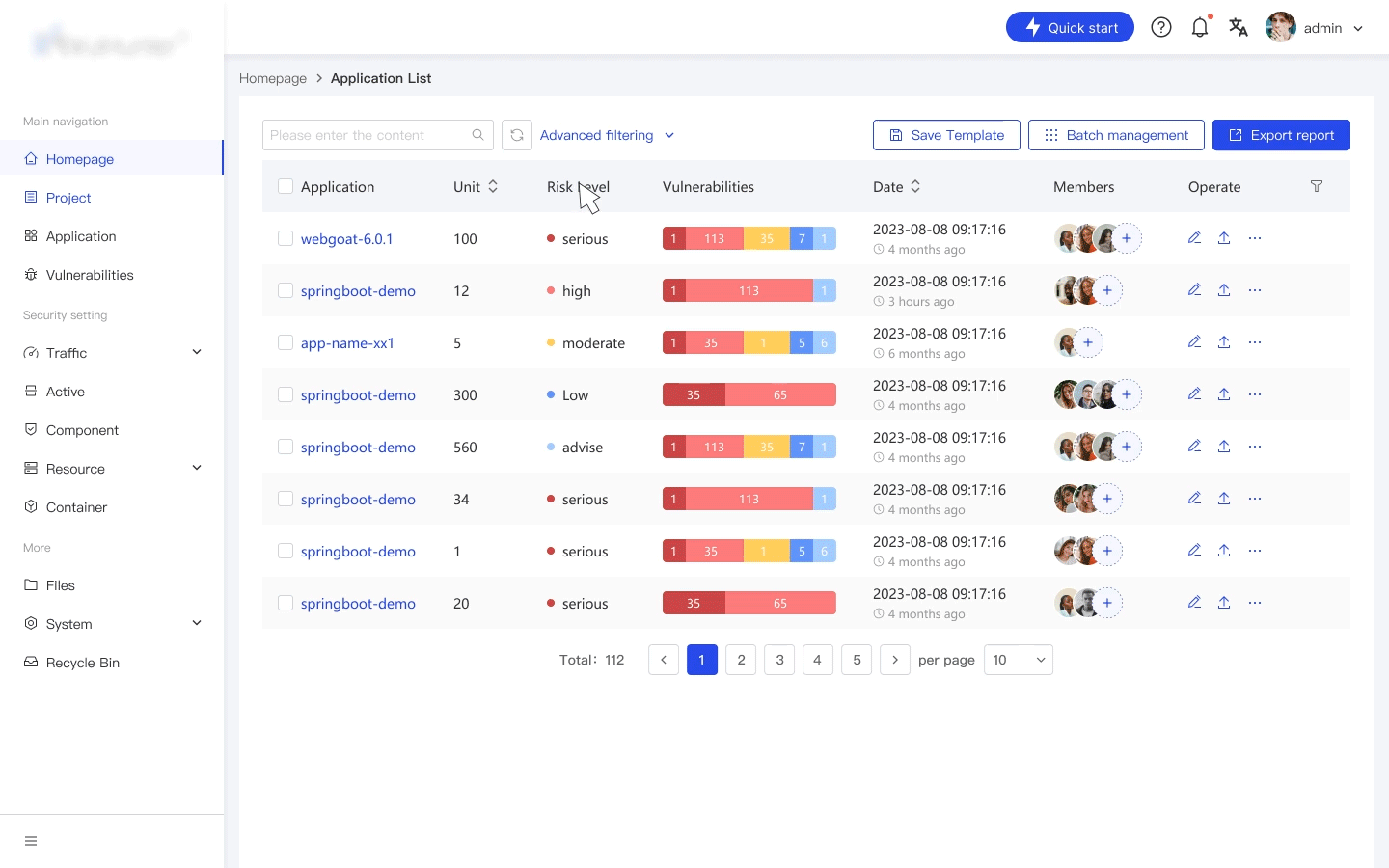Viewport: 1389px width, 868px height.
Task: Click the orange 35 segment in webgoat-6.0.1 bar
Action: click(767, 238)
